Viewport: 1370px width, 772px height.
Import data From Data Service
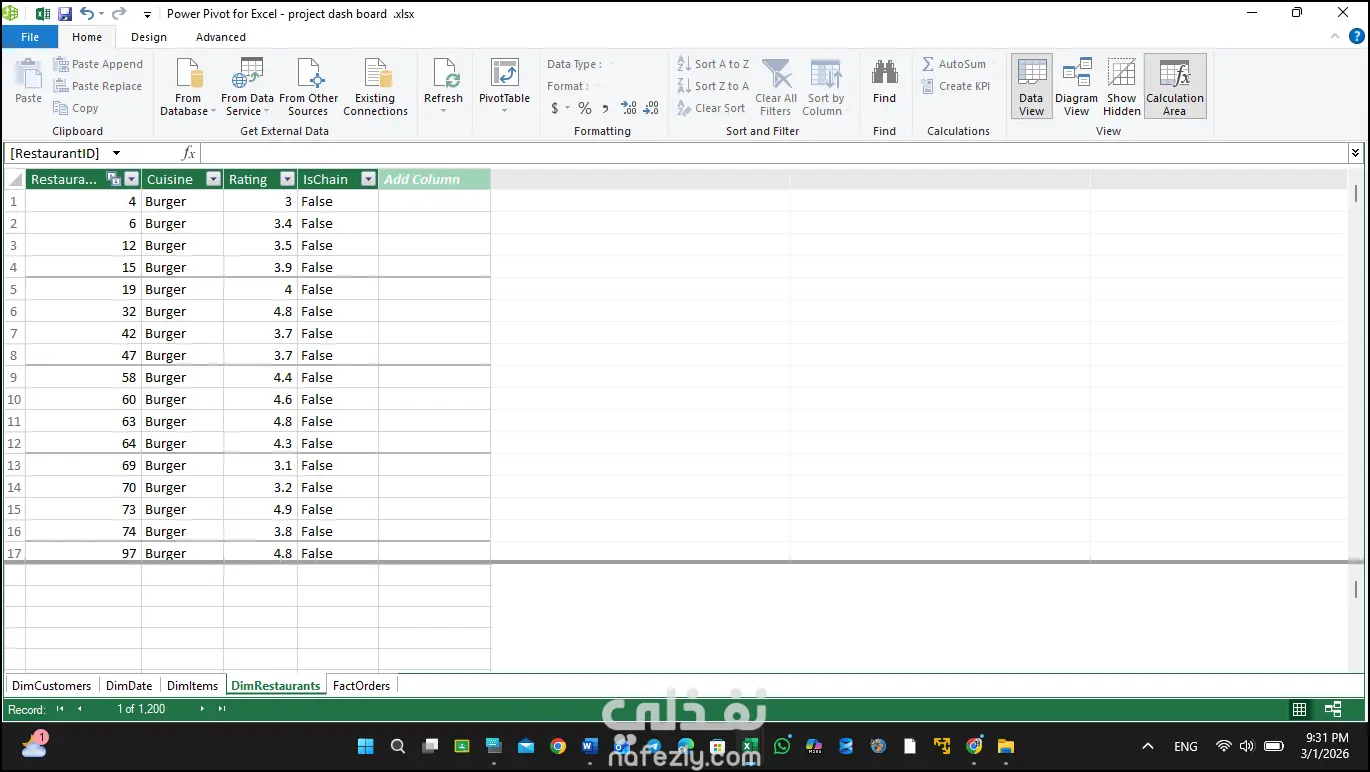pos(247,87)
